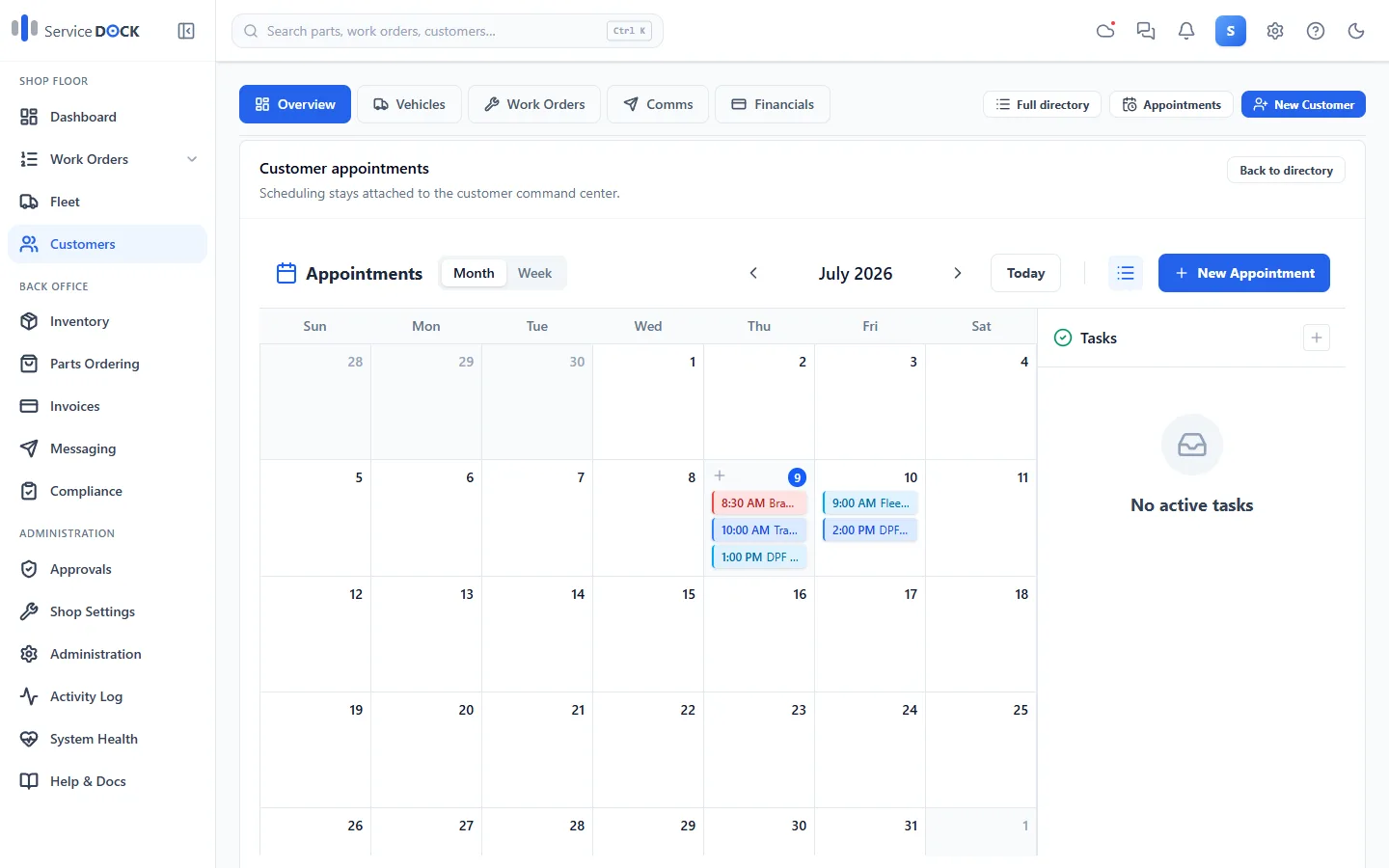
Task: Open Dashboard in the sidebar
Action: coord(107,117)
